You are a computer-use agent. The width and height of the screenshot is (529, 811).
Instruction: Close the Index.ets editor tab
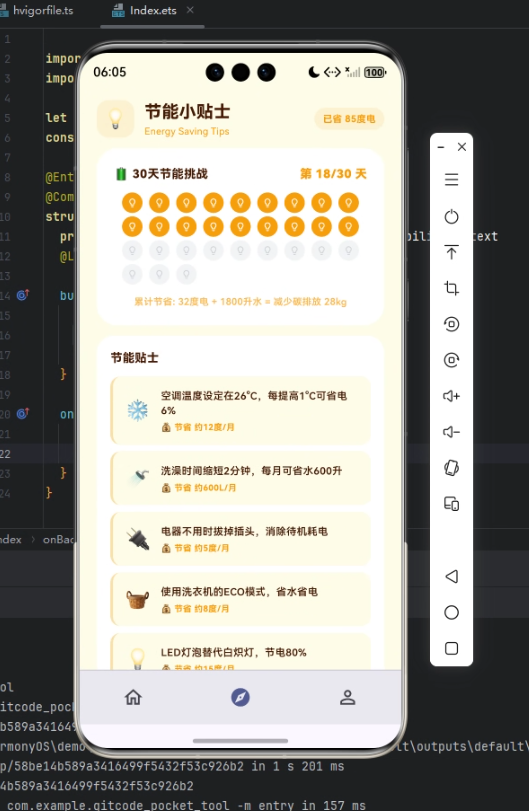(190, 10)
